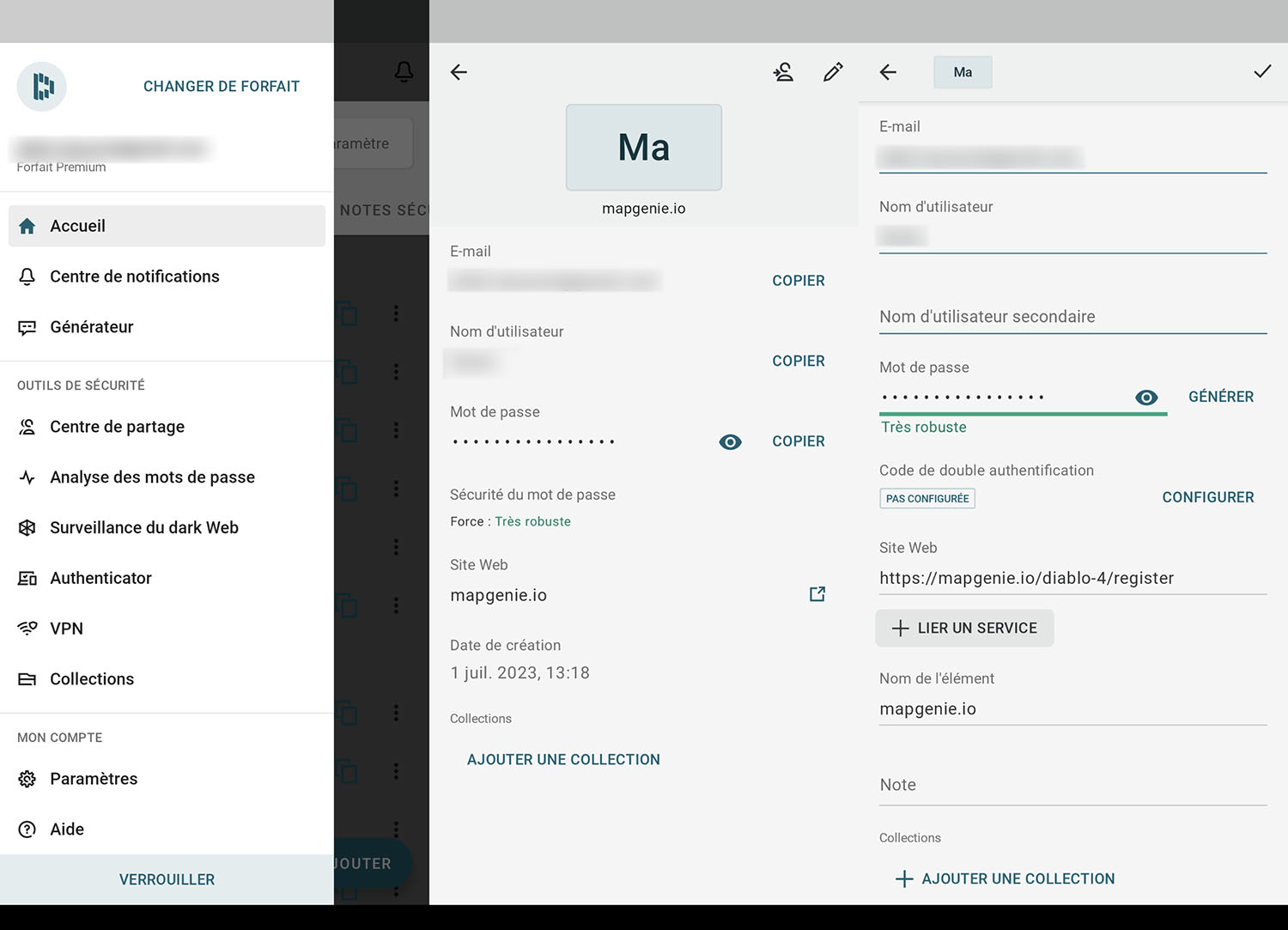Screen dimensions: 1288x930
Task: Click the small Ma chip in edit header
Action: [x=963, y=72]
